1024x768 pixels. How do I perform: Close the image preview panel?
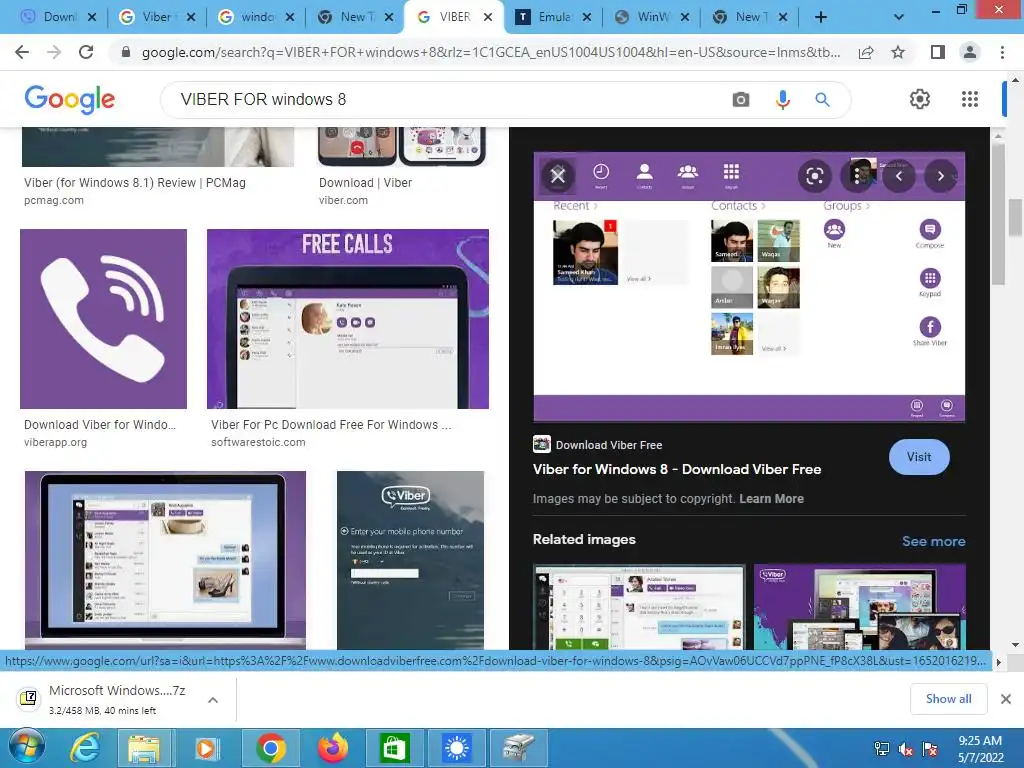[x=557, y=175]
